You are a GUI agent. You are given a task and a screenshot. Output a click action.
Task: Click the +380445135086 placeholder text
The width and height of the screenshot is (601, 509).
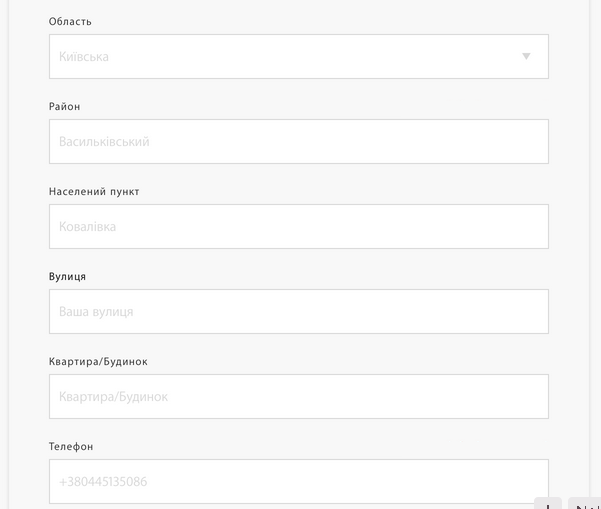click(103, 482)
